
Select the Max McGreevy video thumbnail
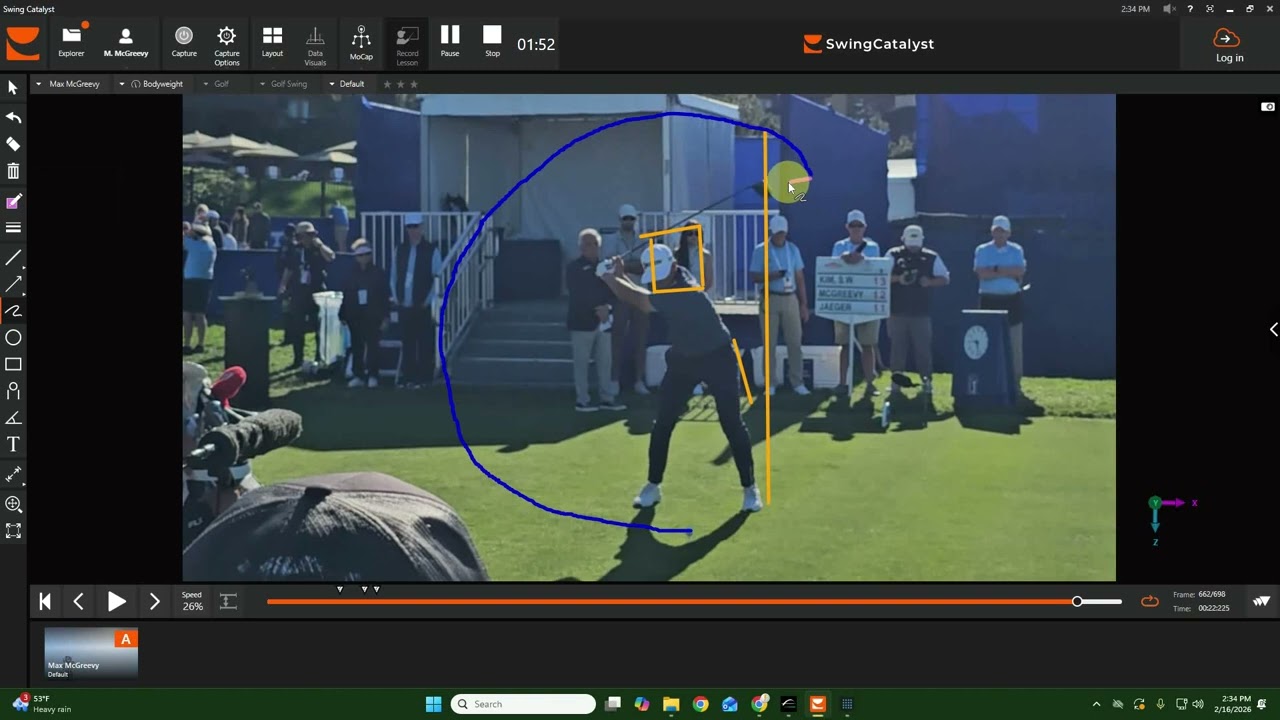pyautogui.click(x=91, y=653)
